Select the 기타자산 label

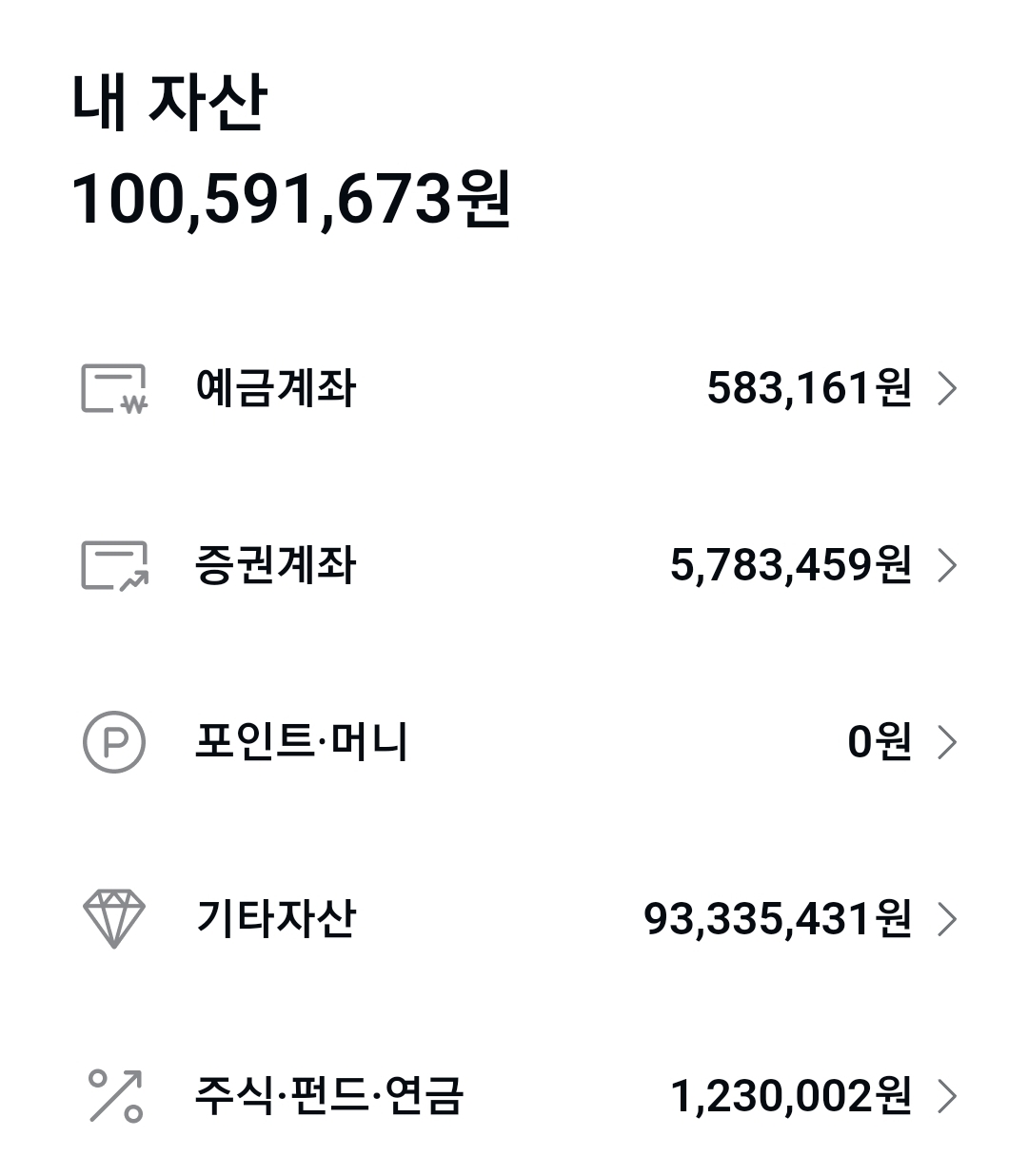click(x=276, y=919)
